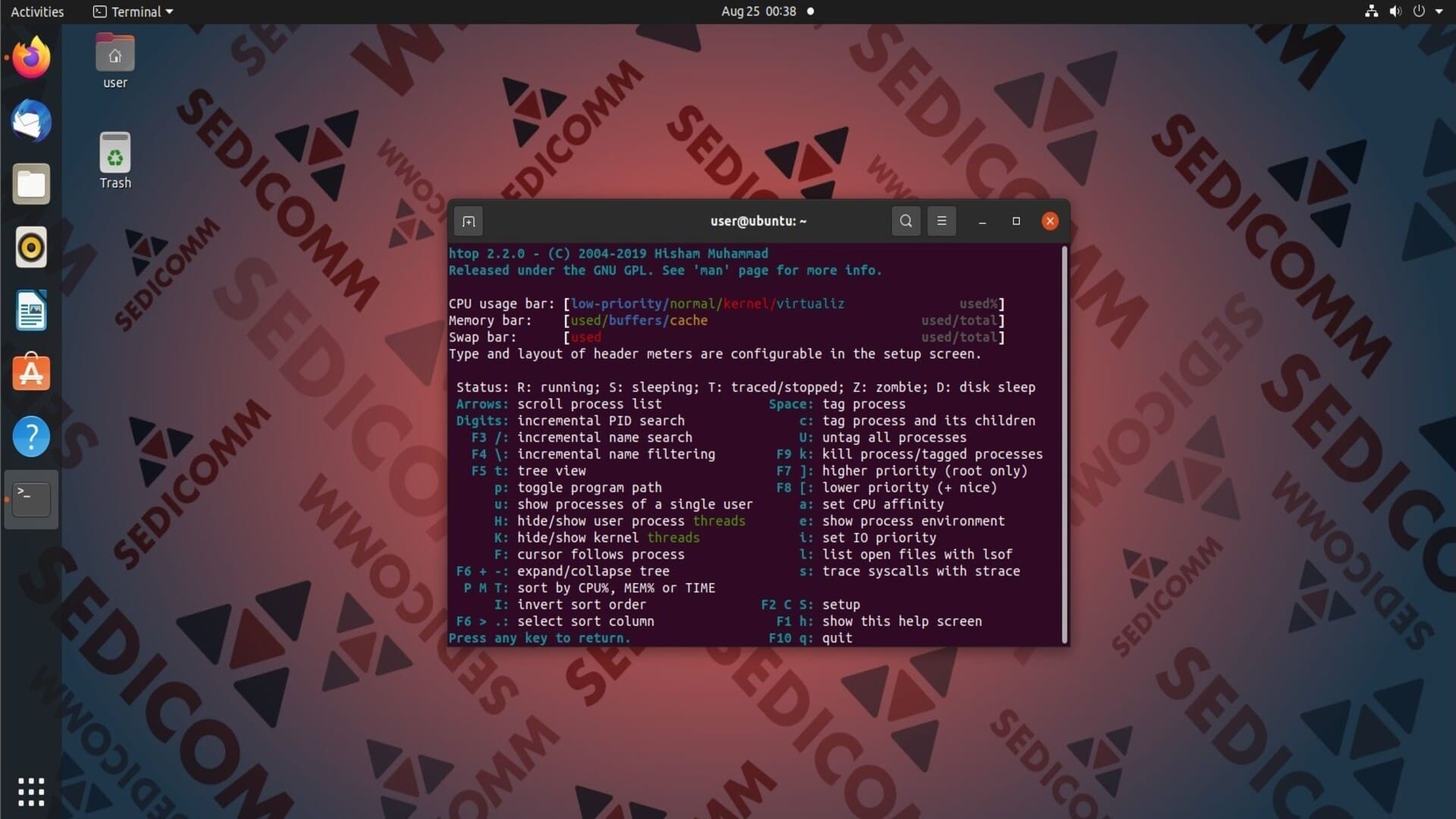Viewport: 1456px width, 819px height.
Task: Click 'kill process/tagged processes' entry
Action: pyautogui.click(x=932, y=453)
